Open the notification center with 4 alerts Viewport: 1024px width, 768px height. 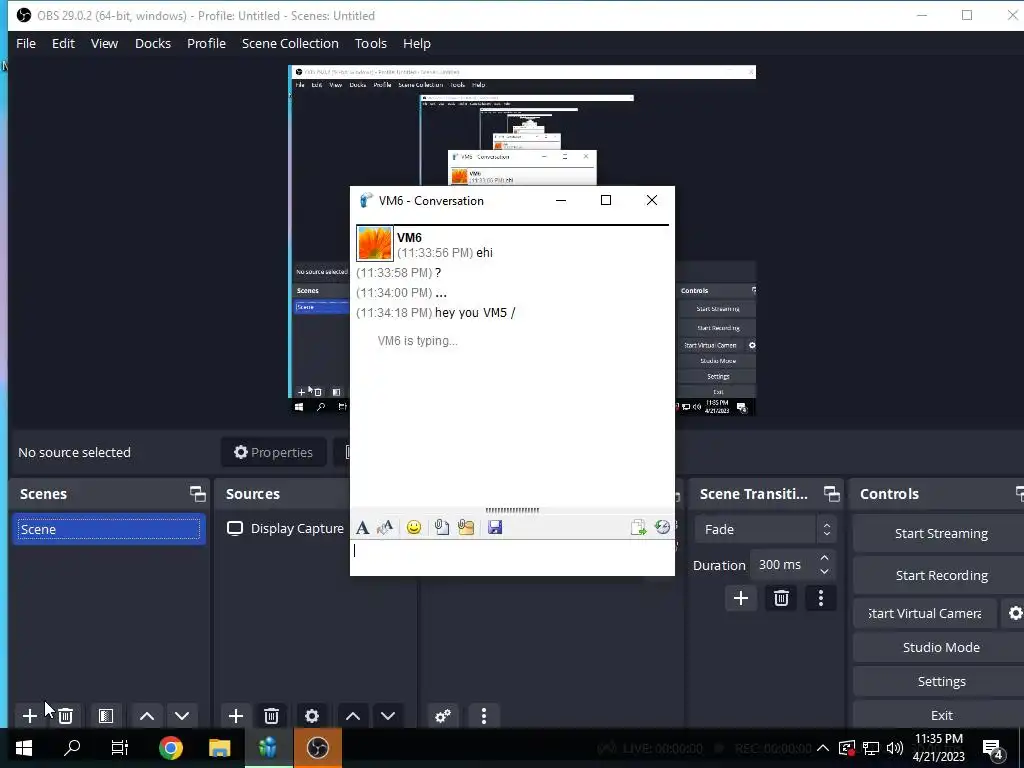[x=993, y=749]
